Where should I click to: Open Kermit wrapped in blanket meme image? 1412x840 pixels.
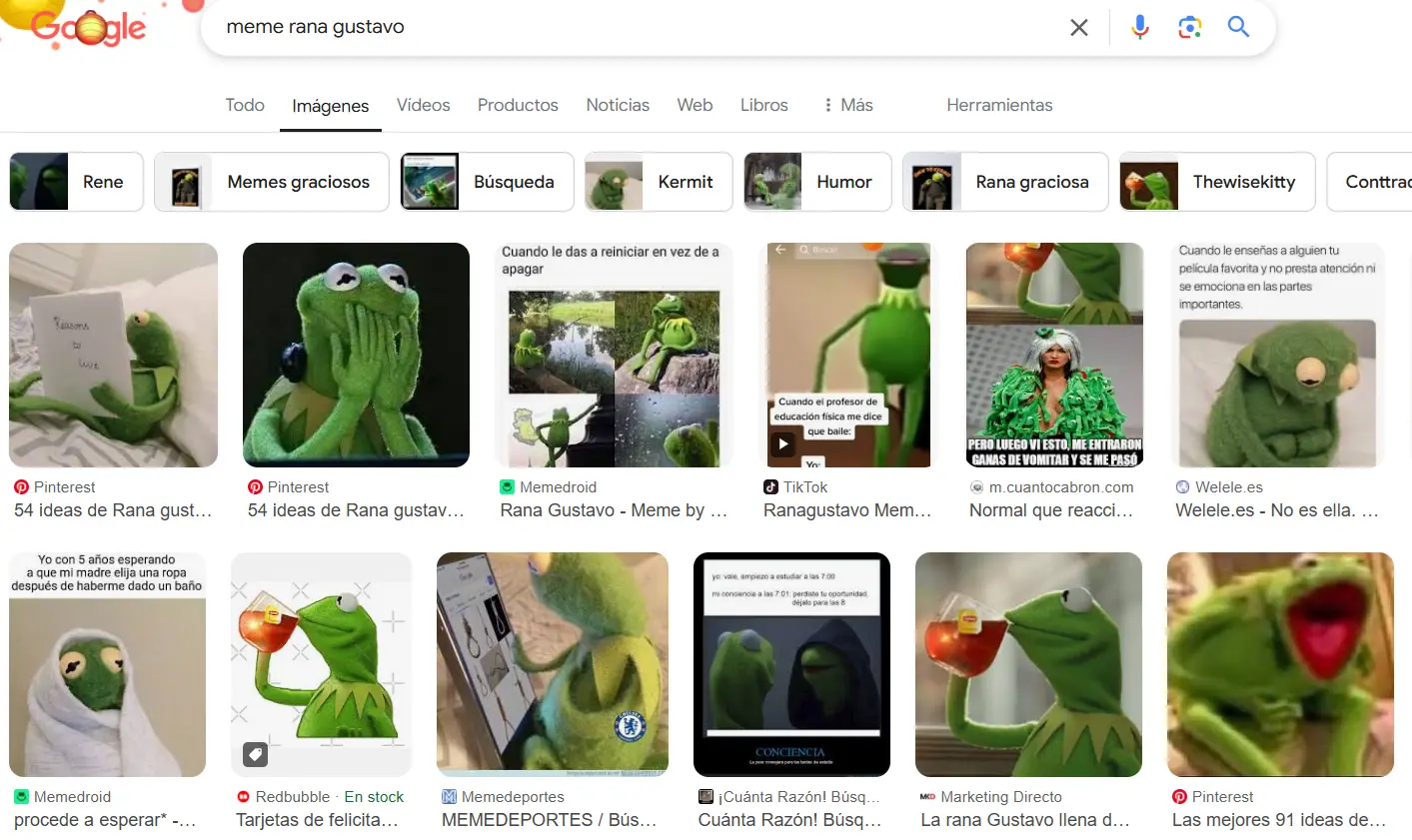point(108,665)
